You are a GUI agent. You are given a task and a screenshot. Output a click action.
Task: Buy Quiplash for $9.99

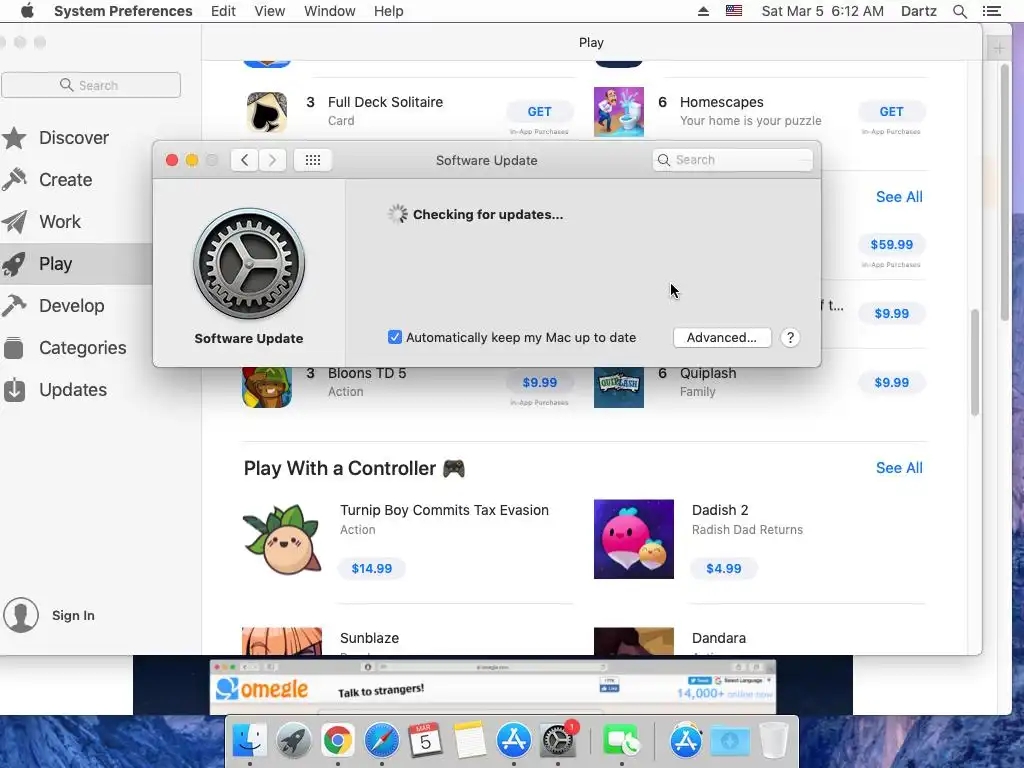(x=891, y=383)
